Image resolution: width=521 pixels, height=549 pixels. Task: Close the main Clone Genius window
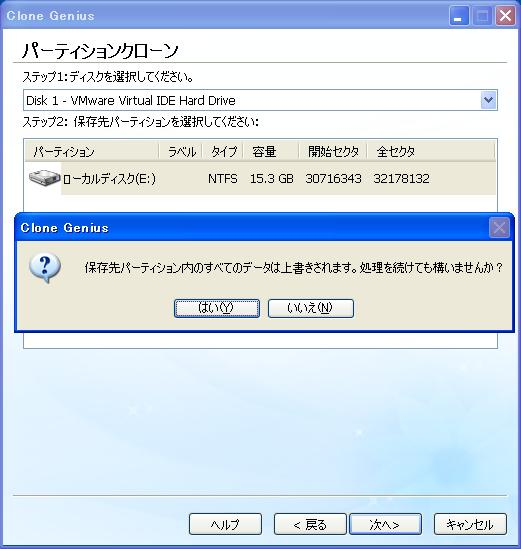(505, 16)
